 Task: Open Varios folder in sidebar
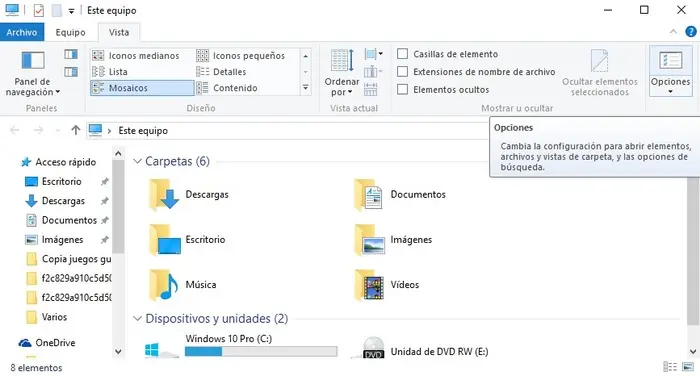tap(54, 317)
